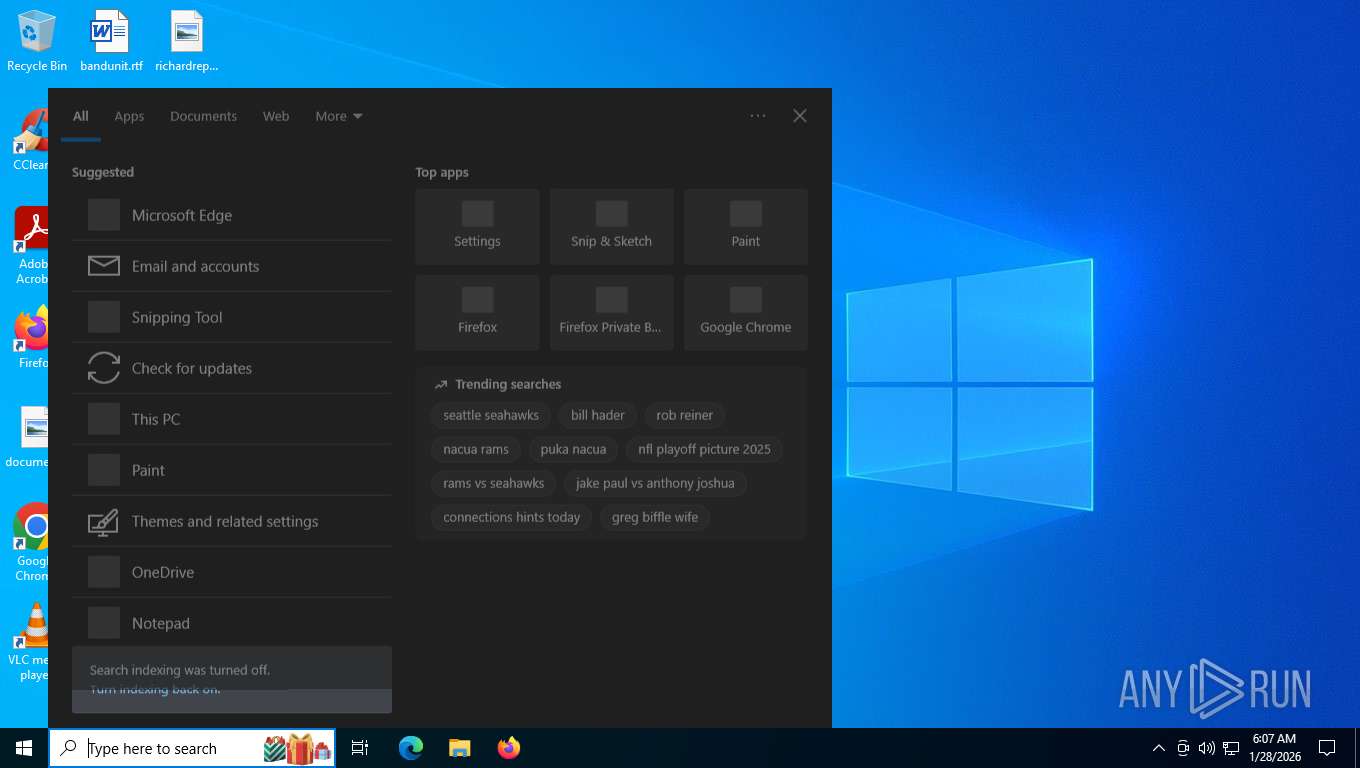Select Check for updates suggestion
Screen dimensions: 1360x768
coord(232,368)
